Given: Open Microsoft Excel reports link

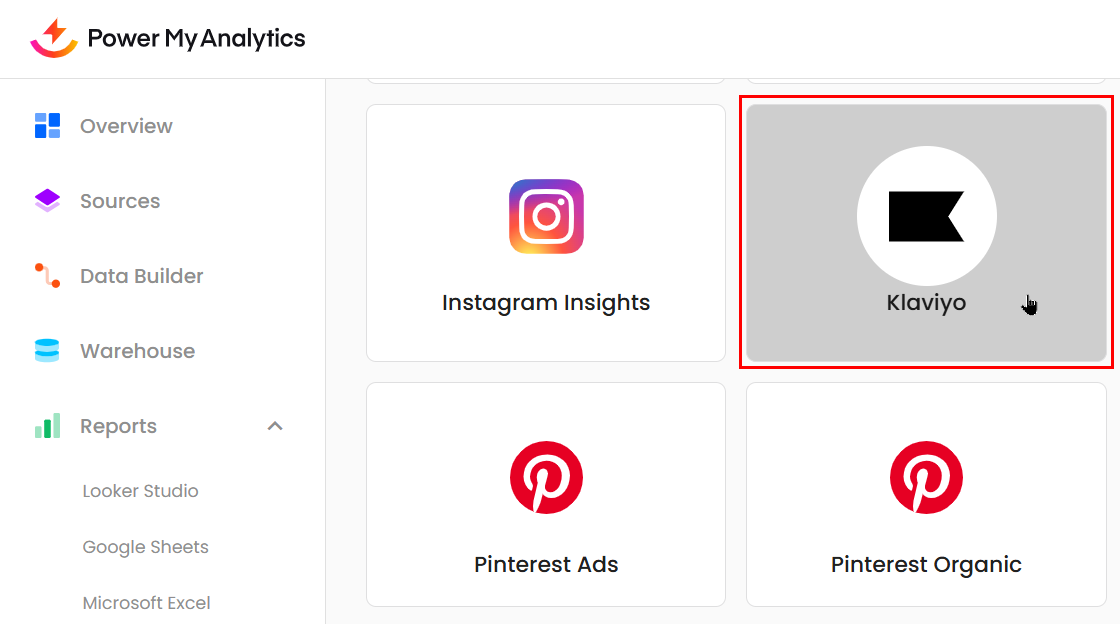Looking at the screenshot, I should click(x=146, y=603).
